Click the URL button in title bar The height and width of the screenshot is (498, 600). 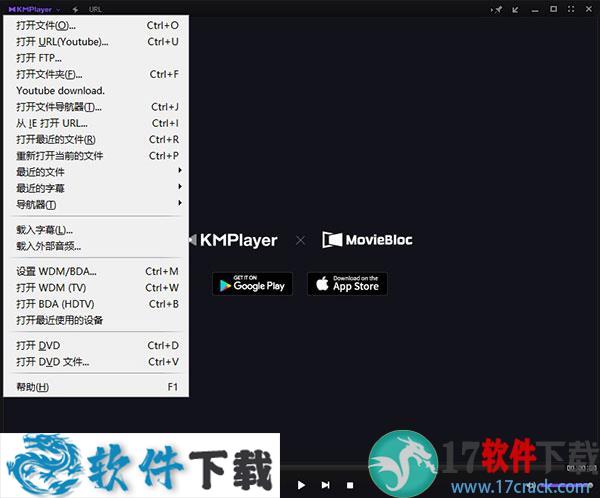point(95,9)
